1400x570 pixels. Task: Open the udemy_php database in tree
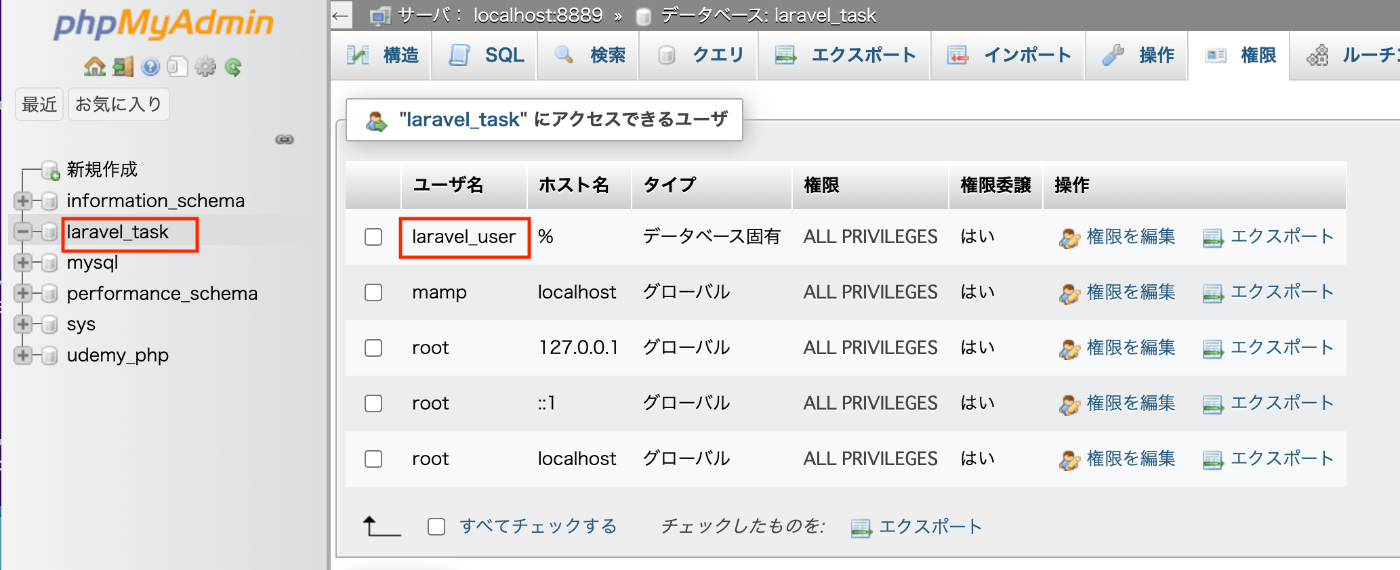point(118,355)
